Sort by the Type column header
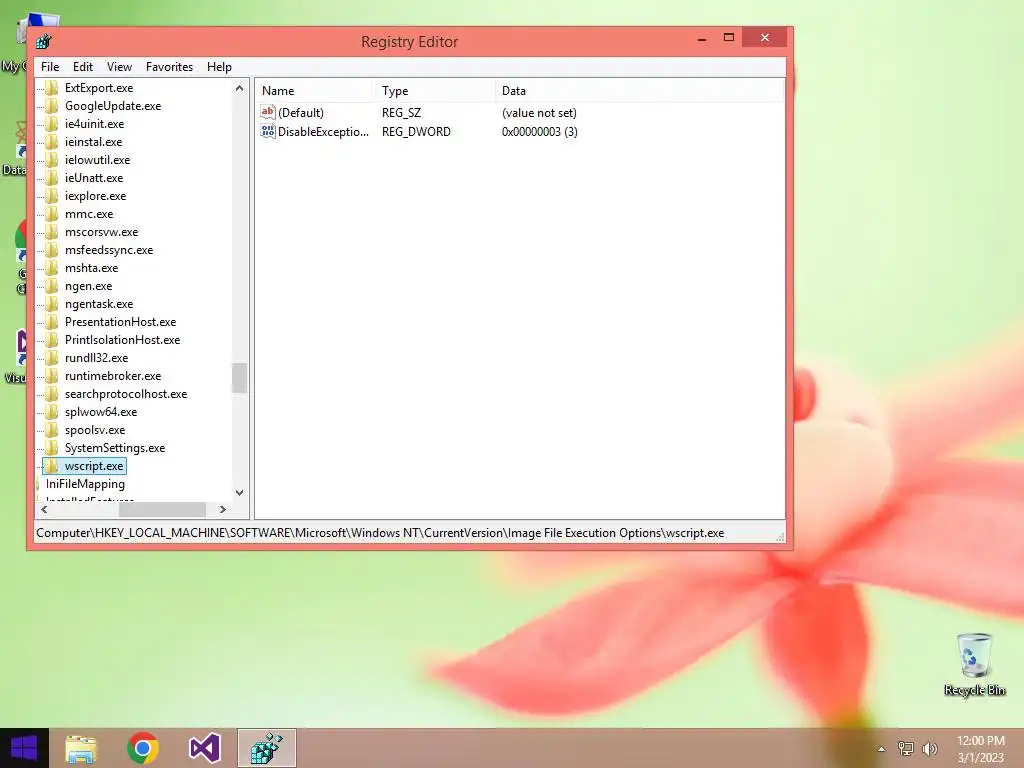Image resolution: width=1024 pixels, height=768 pixels. click(x=434, y=91)
